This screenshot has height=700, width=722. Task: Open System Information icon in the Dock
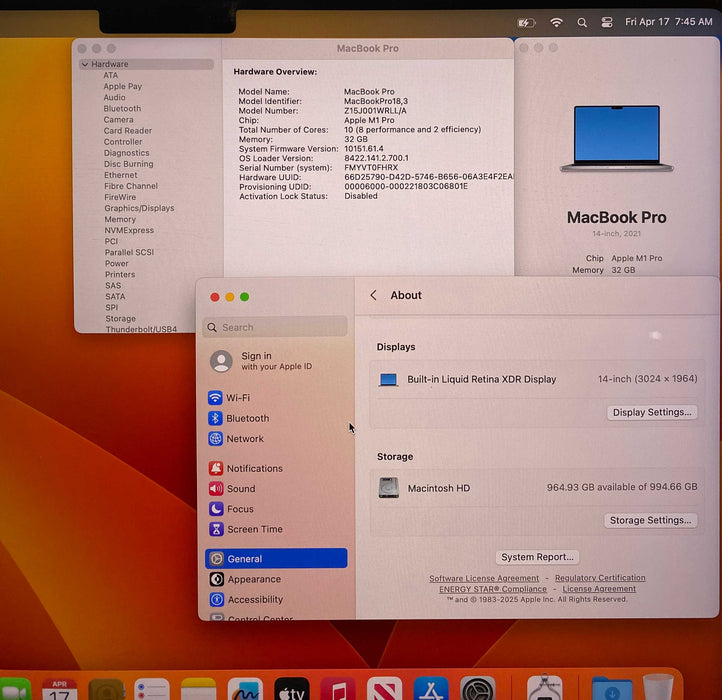pos(545,688)
